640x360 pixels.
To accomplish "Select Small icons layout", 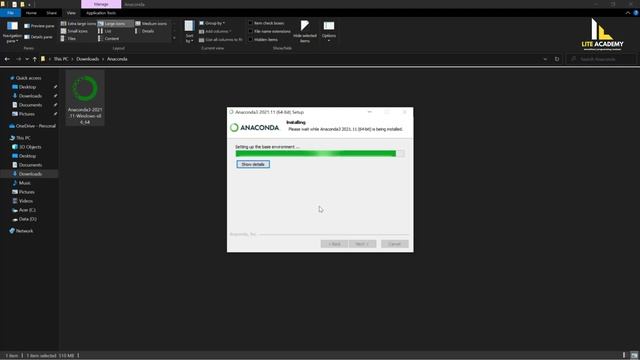I will click(74, 31).
